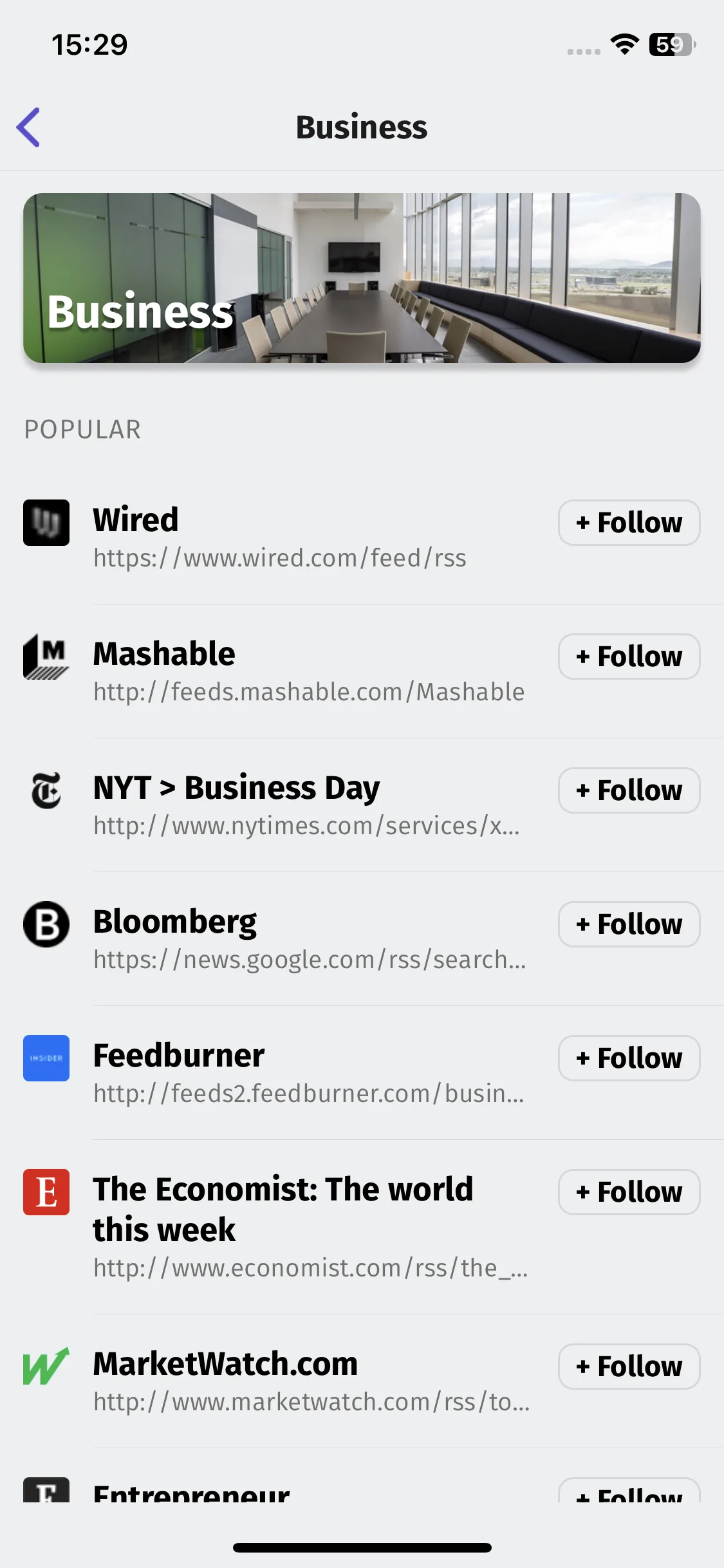Follow the MarketWatch.com feed
The image size is (724, 1568).
pos(629,1367)
